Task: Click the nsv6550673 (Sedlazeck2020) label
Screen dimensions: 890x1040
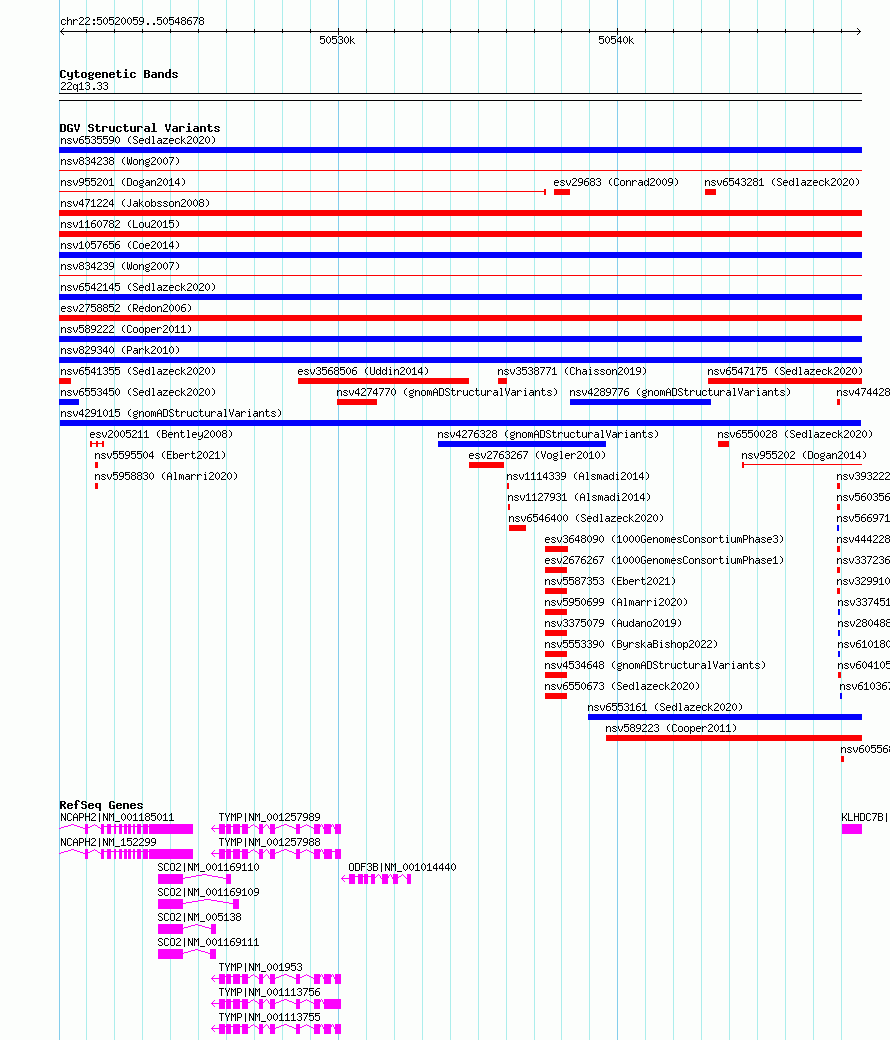Action: [622, 686]
